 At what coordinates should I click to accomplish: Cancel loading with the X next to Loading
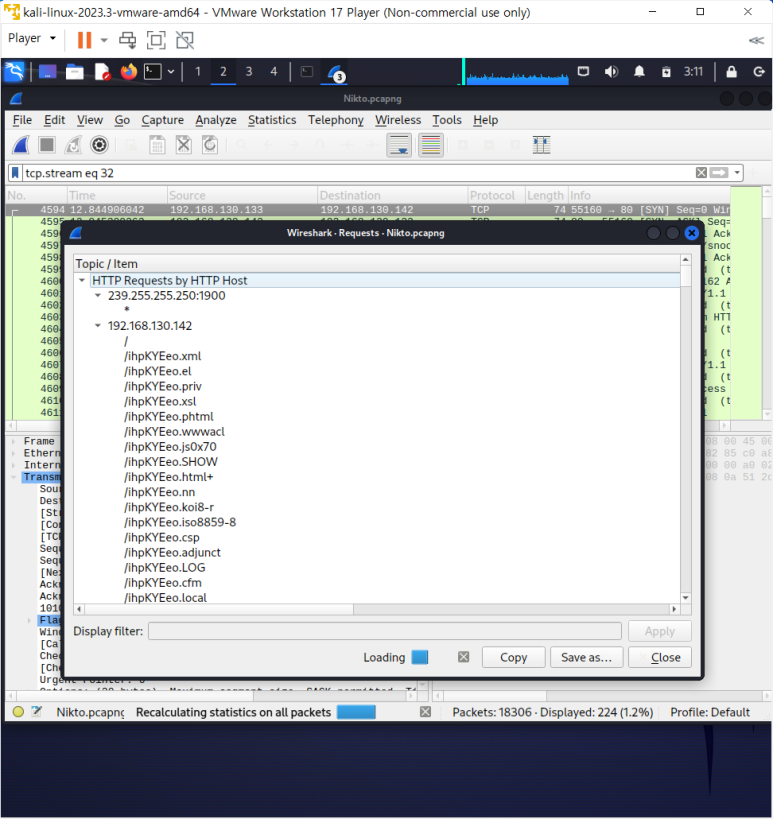pos(463,657)
